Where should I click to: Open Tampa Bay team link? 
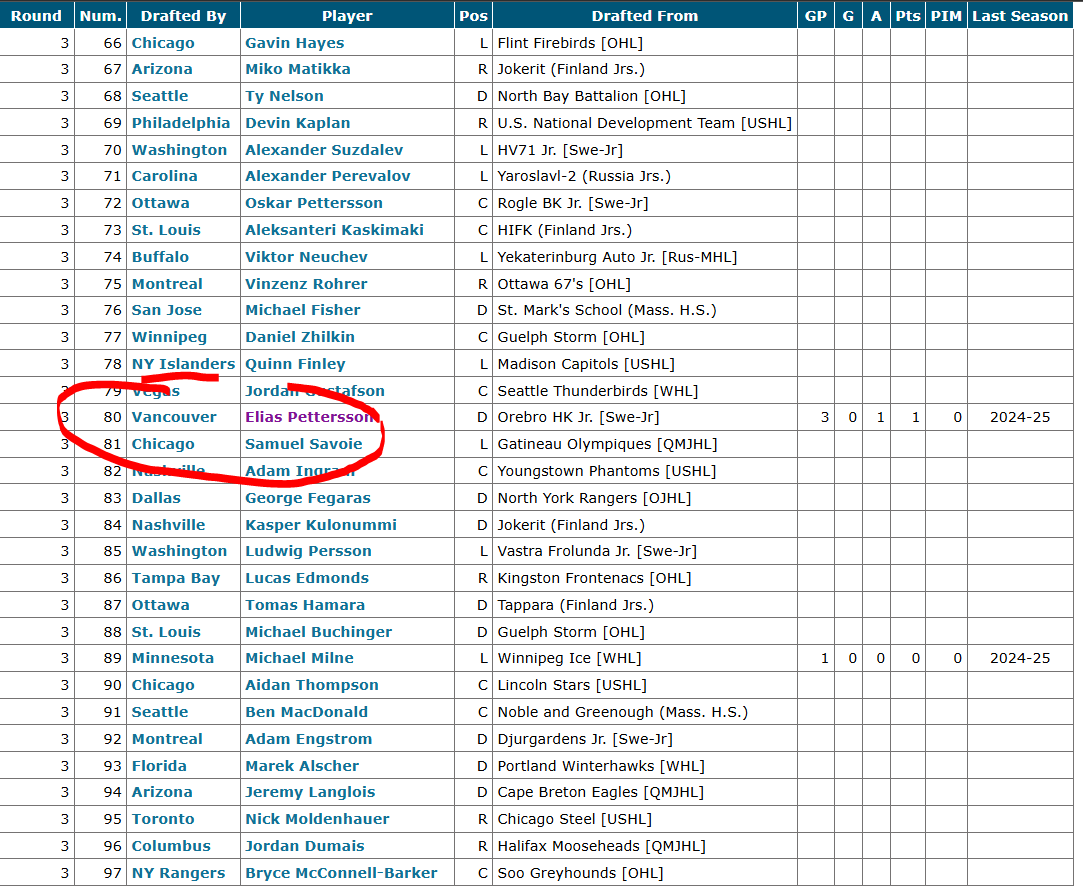[x=175, y=578]
